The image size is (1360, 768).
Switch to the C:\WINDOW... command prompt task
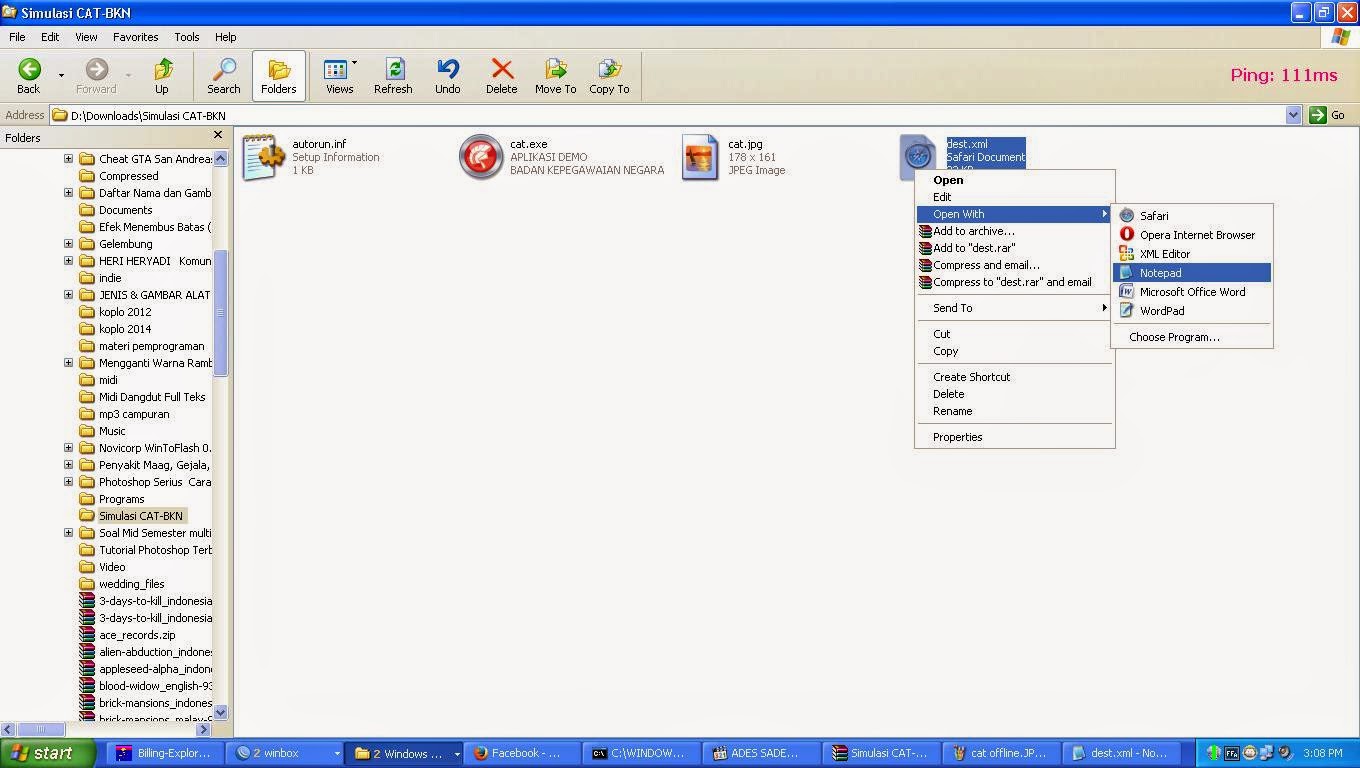[639, 753]
